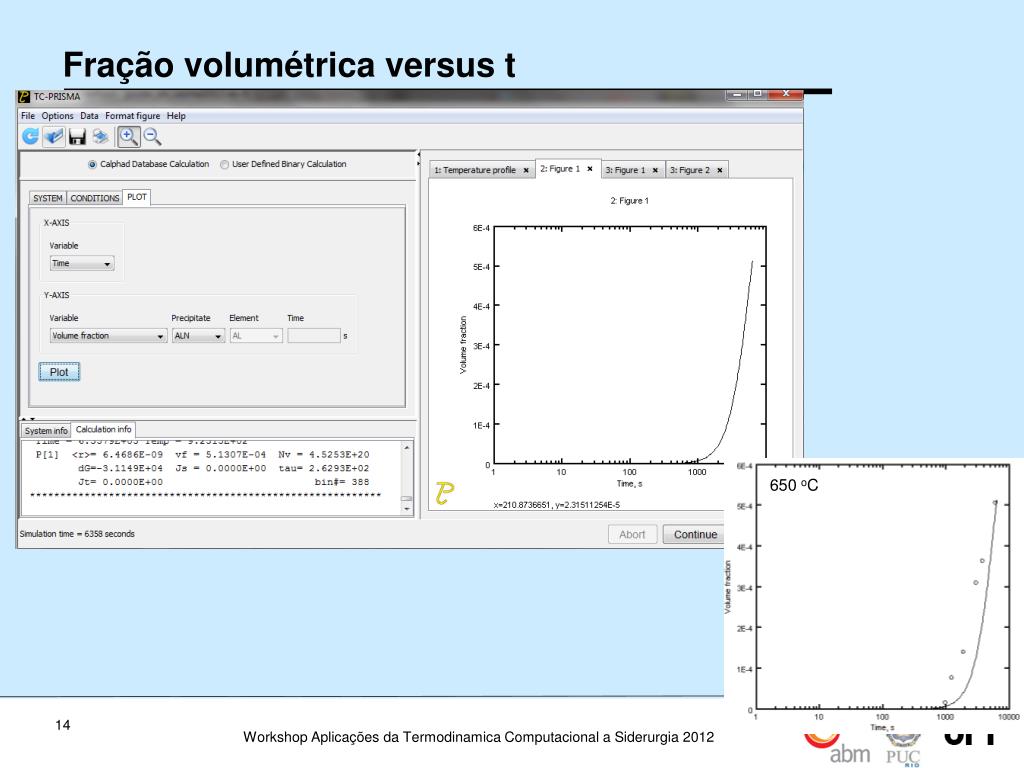This screenshot has height=768, width=1024.
Task: Click the calculation log scrollbar down arrow
Action: point(407,508)
